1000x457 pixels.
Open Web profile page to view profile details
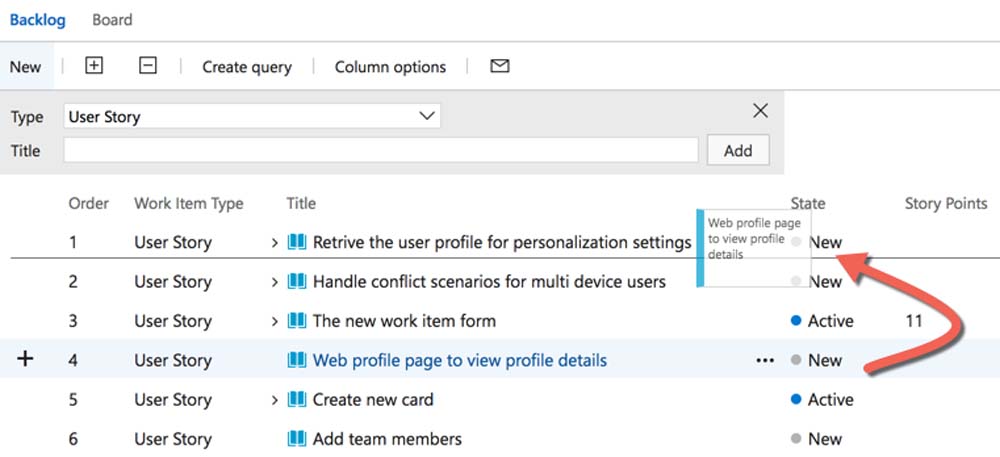(x=459, y=360)
